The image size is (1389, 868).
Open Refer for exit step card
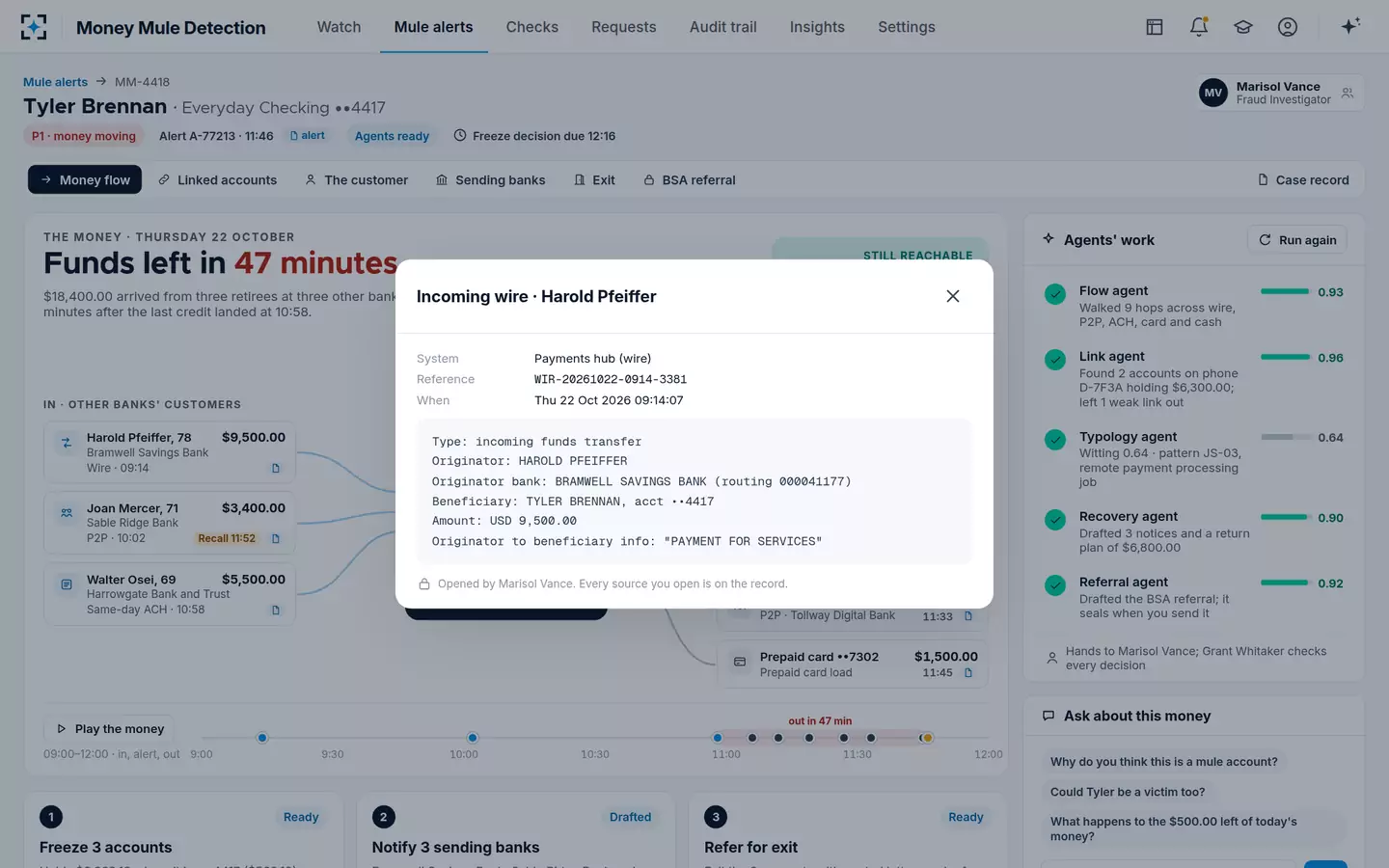click(x=848, y=830)
